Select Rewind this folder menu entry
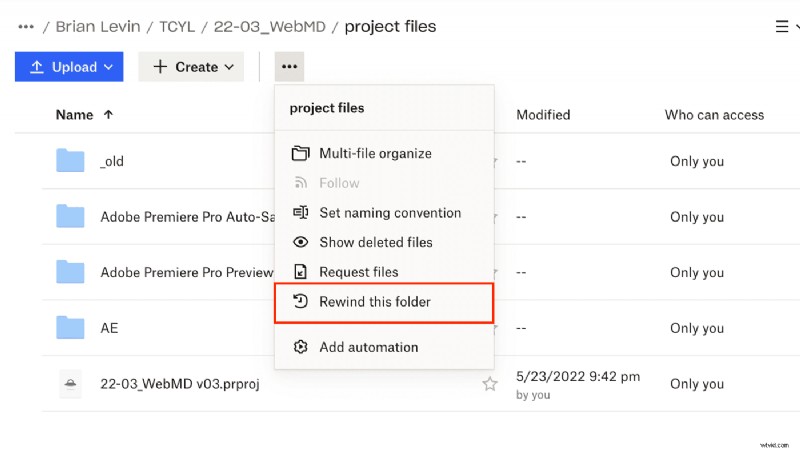This screenshot has height=450, width=800. pos(375,301)
